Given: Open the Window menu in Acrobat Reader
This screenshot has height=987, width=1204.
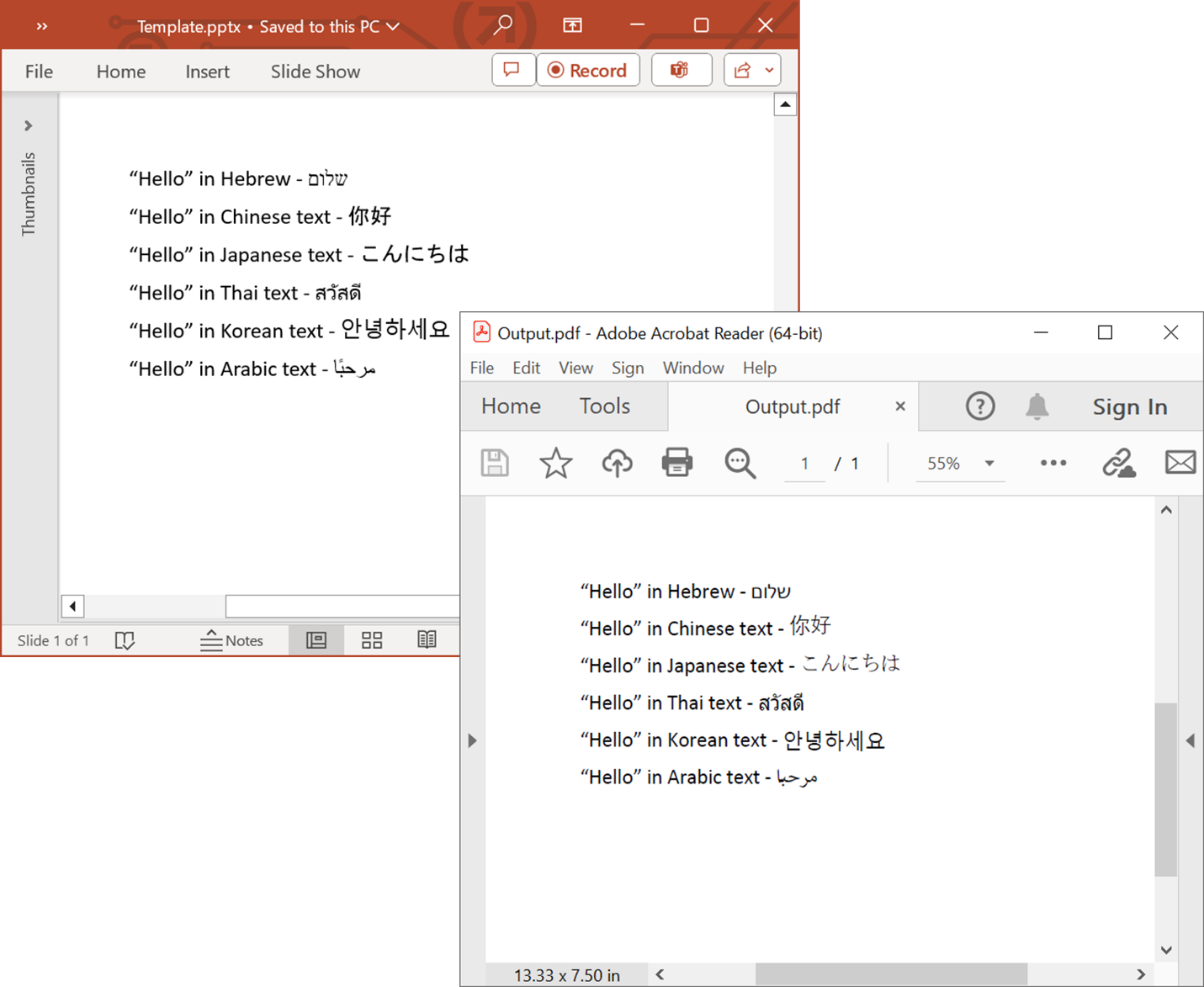Looking at the screenshot, I should point(693,368).
